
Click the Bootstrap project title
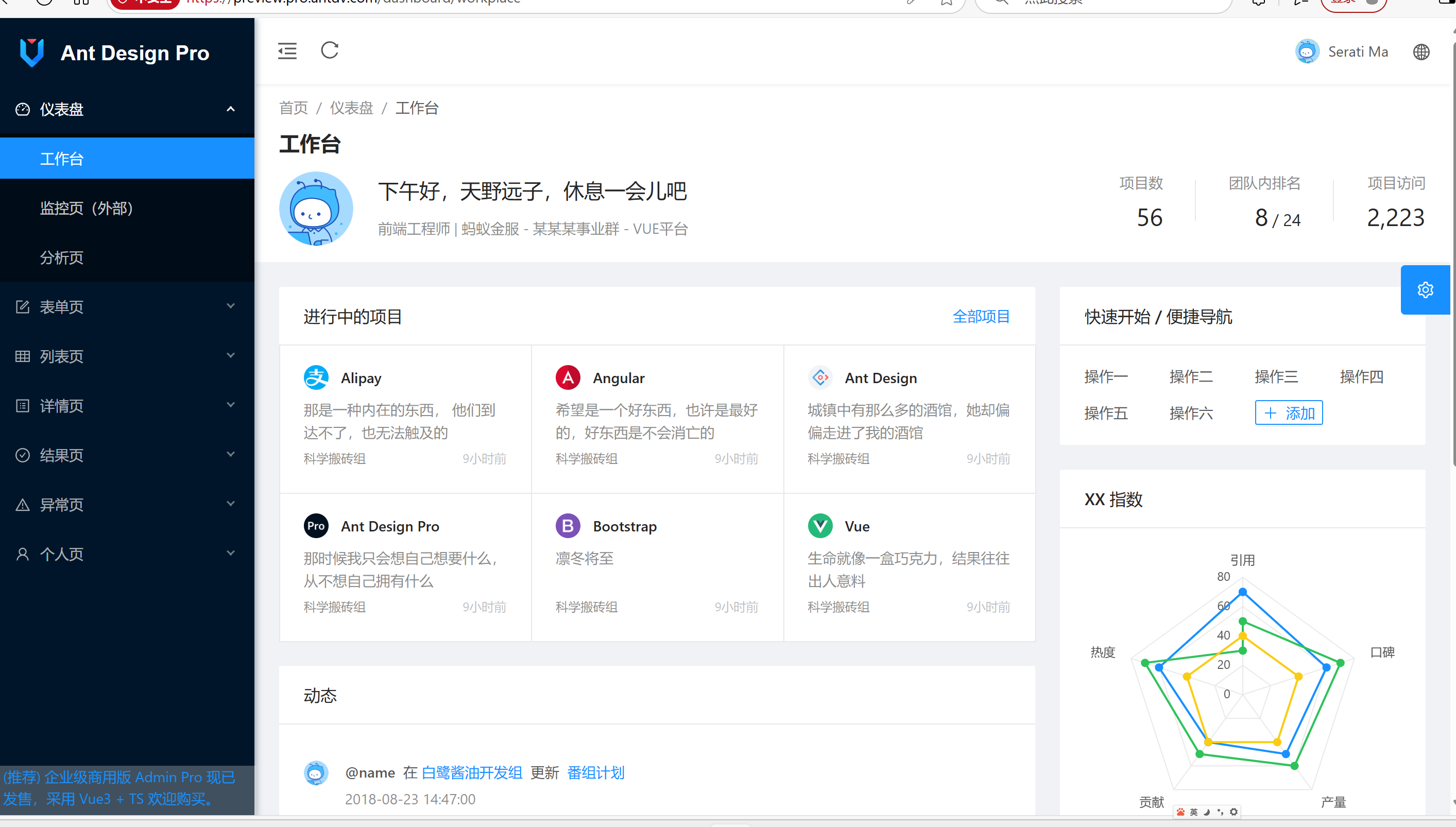click(x=625, y=527)
